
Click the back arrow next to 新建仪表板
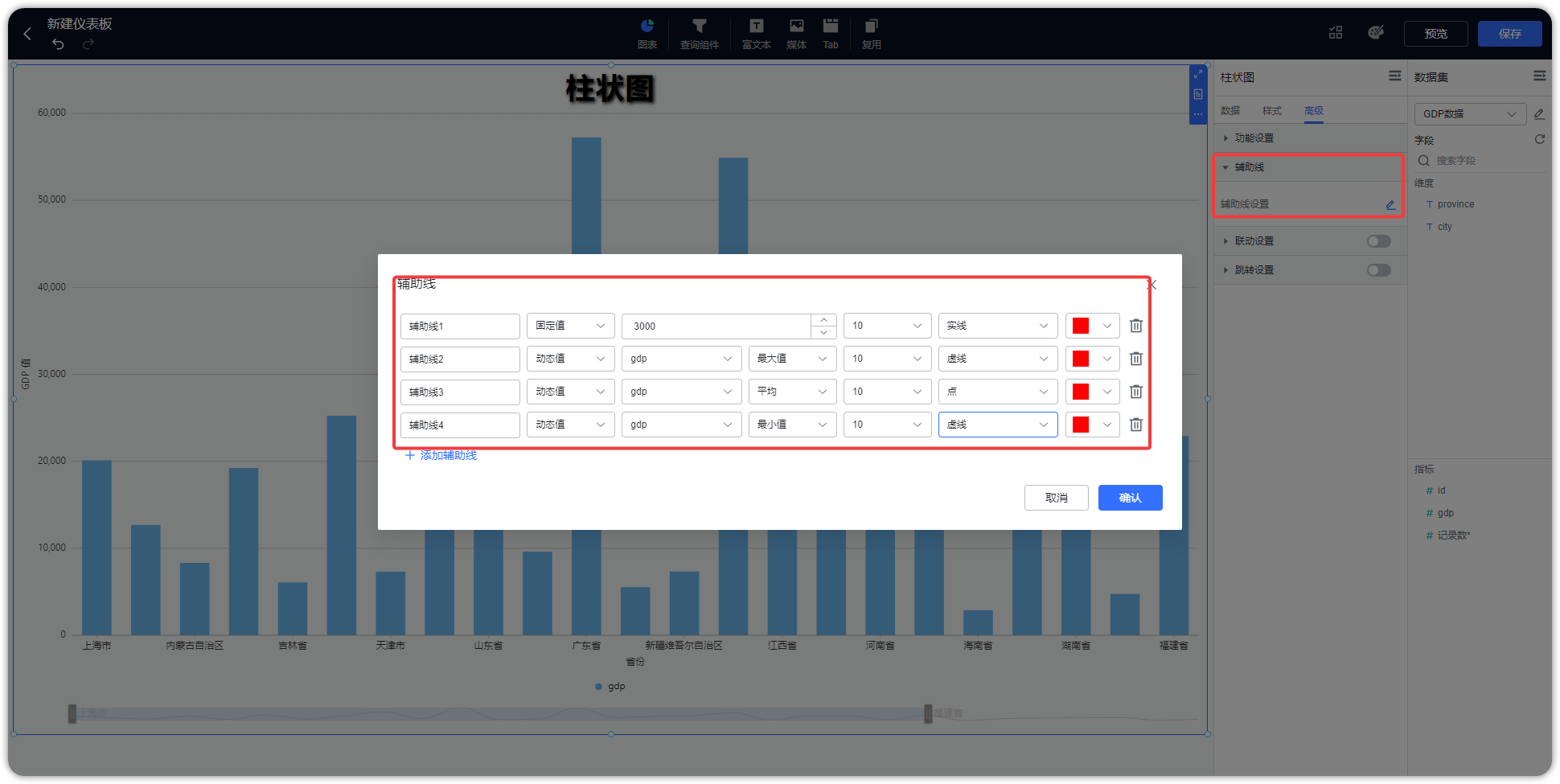tap(27, 34)
